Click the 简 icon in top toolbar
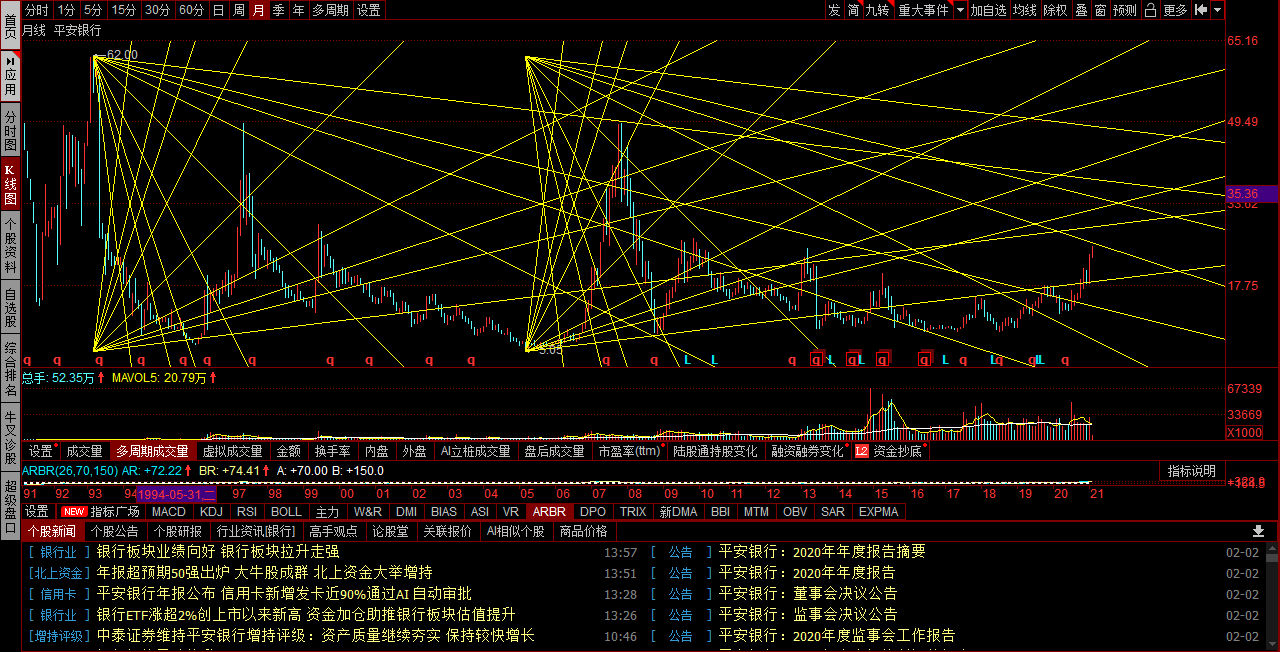The width and height of the screenshot is (1280, 652). tap(853, 10)
